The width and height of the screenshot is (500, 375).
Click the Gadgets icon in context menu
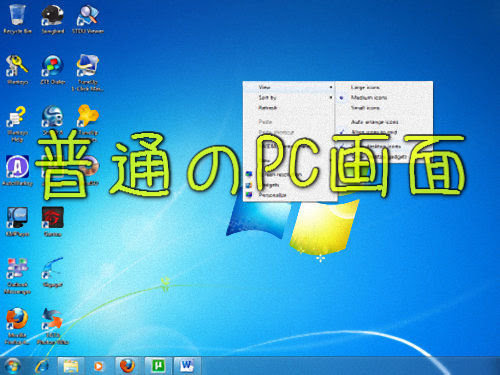pyautogui.click(x=249, y=184)
